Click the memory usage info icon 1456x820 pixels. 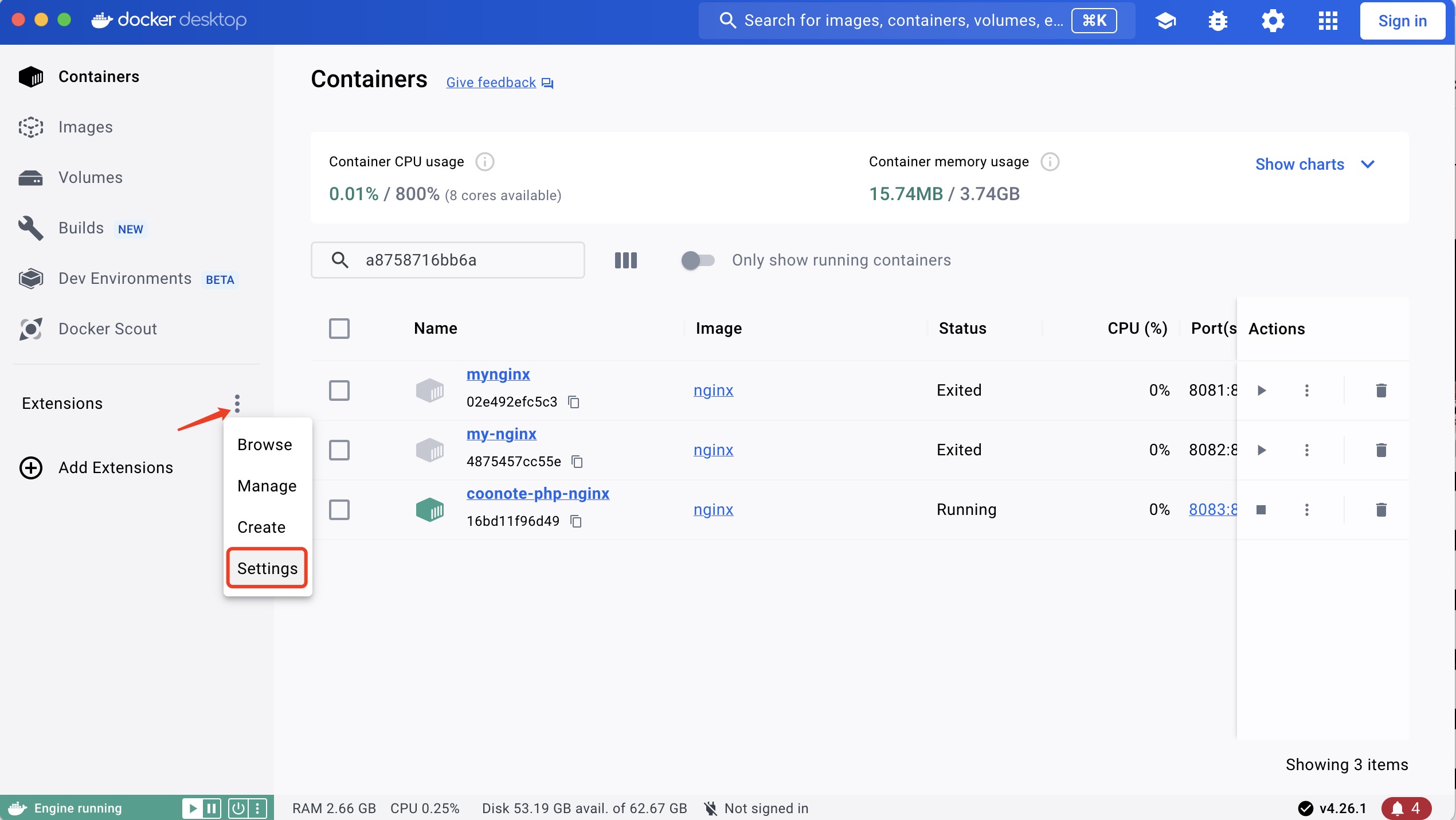1050,162
